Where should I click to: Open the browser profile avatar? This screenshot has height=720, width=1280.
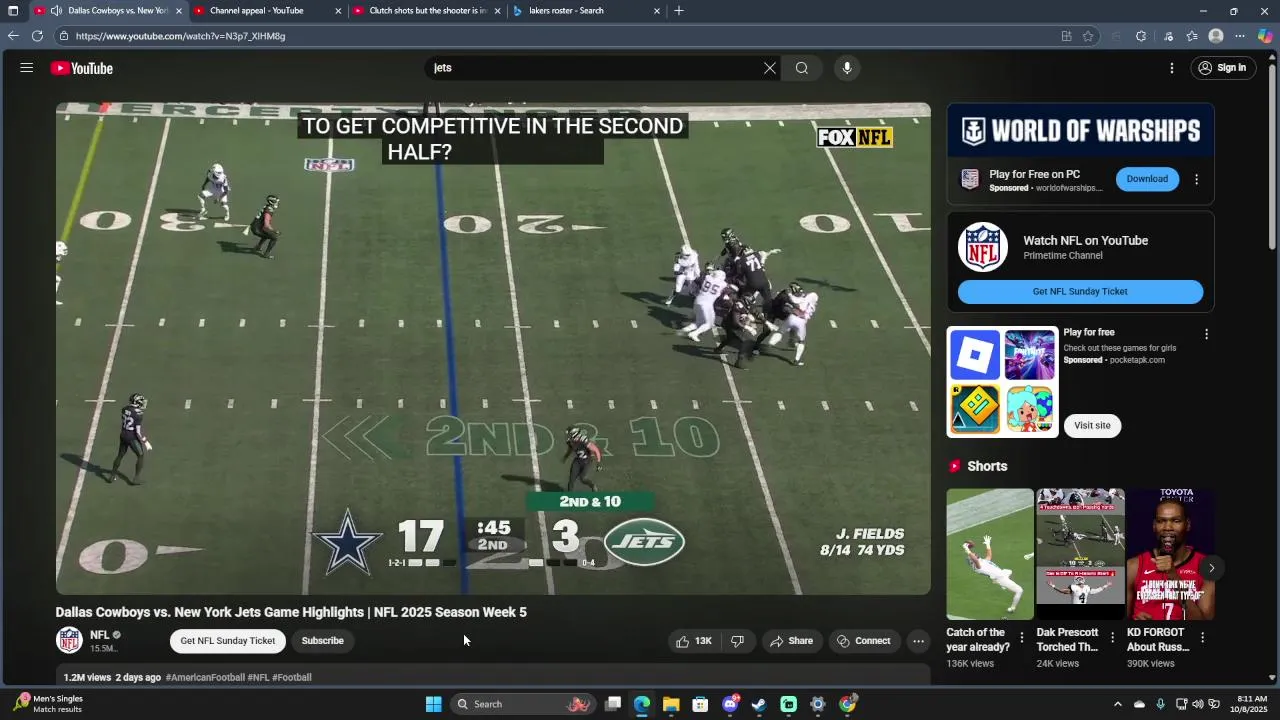[x=1216, y=36]
